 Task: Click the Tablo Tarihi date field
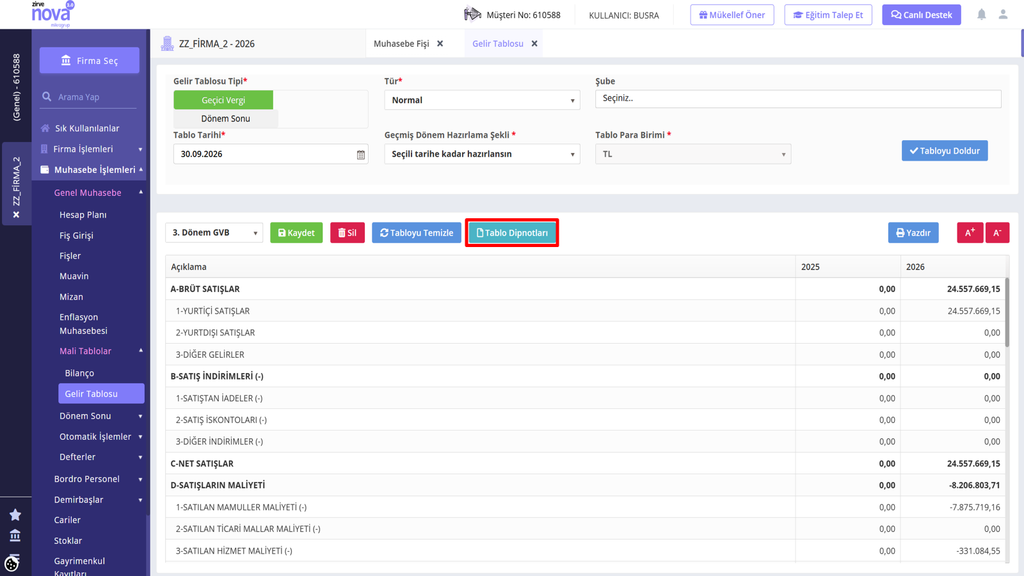270,154
